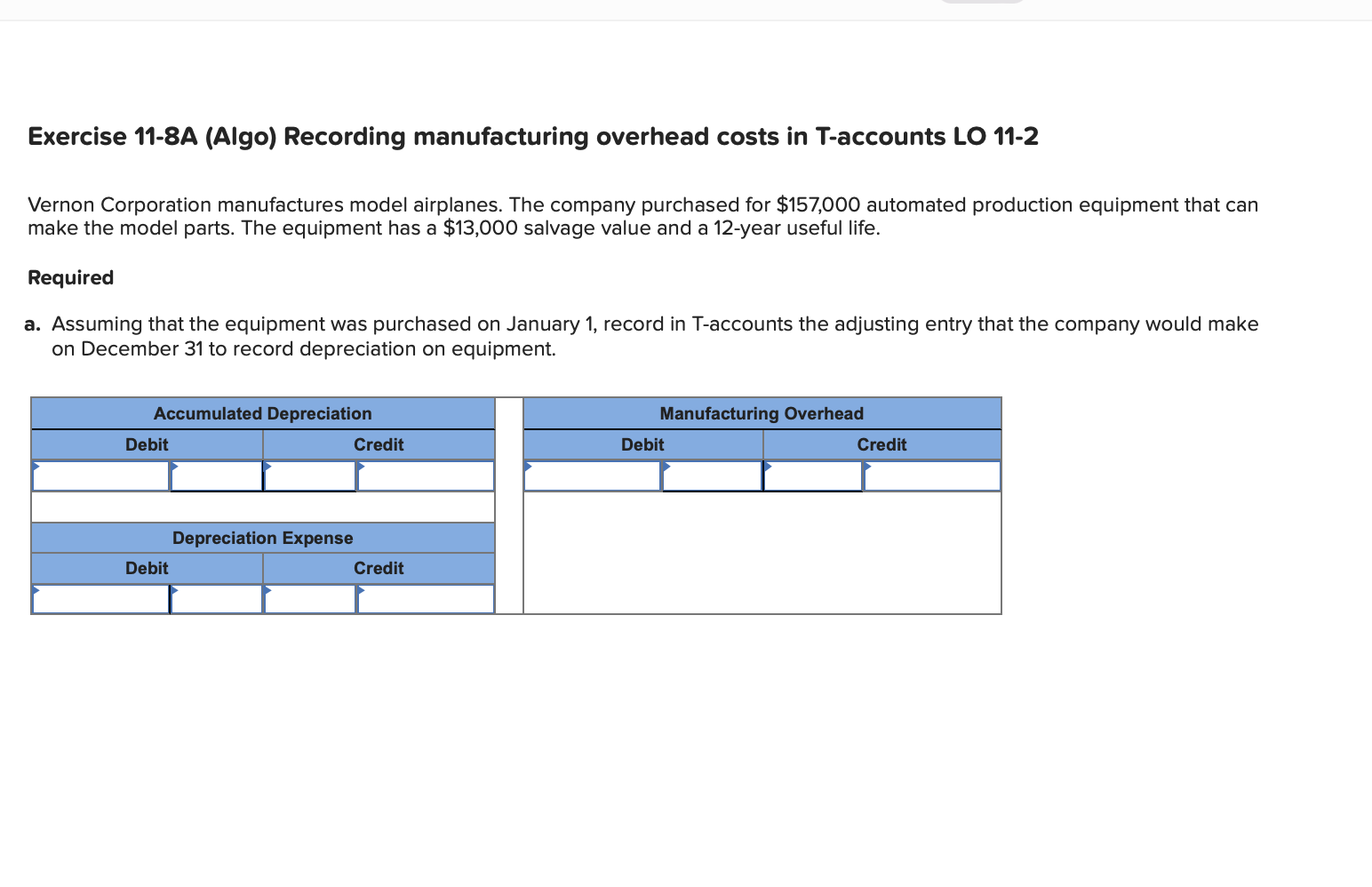Click the Debit column heading under Accumulated Depreciation
This screenshot has height=887, width=1372.
pyautogui.click(x=146, y=444)
